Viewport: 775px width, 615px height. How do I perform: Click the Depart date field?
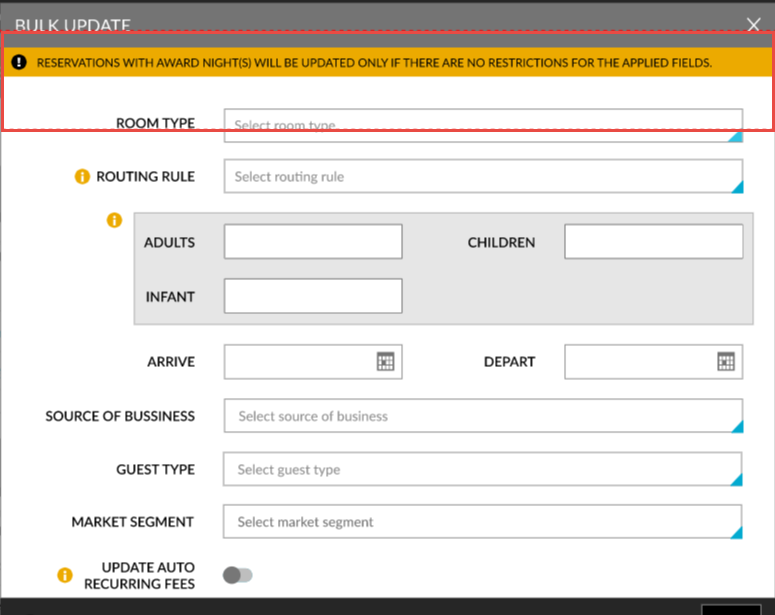pos(653,362)
